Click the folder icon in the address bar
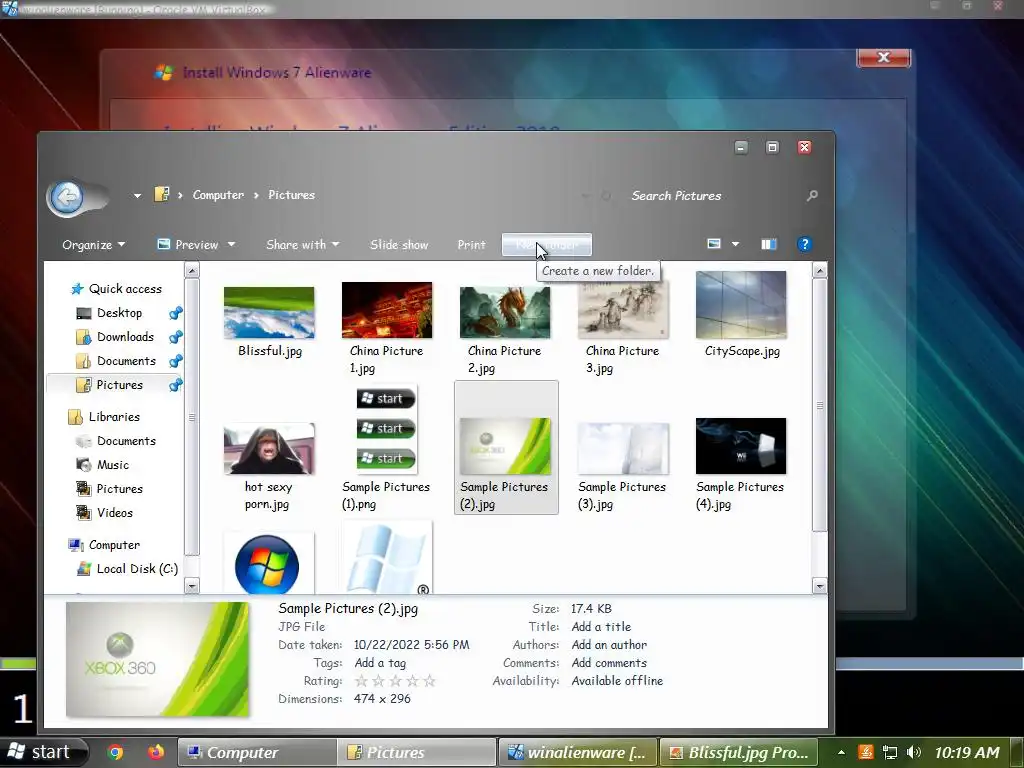This screenshot has width=1024, height=768. point(162,195)
